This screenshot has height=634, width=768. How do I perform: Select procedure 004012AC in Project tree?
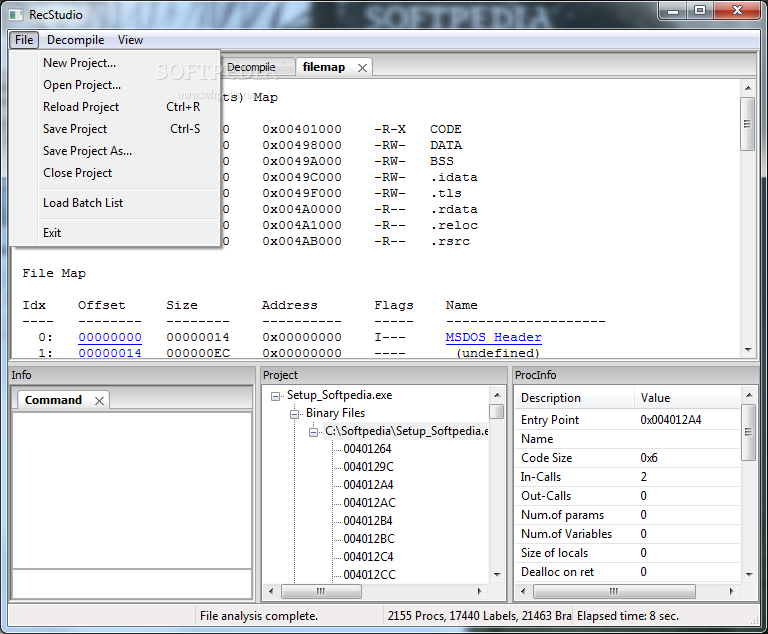369,503
